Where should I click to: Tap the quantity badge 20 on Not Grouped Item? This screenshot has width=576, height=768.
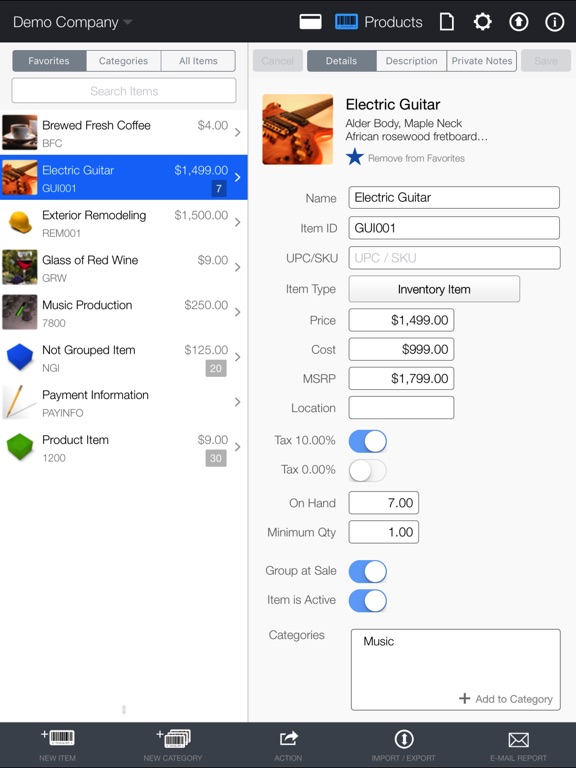216,368
